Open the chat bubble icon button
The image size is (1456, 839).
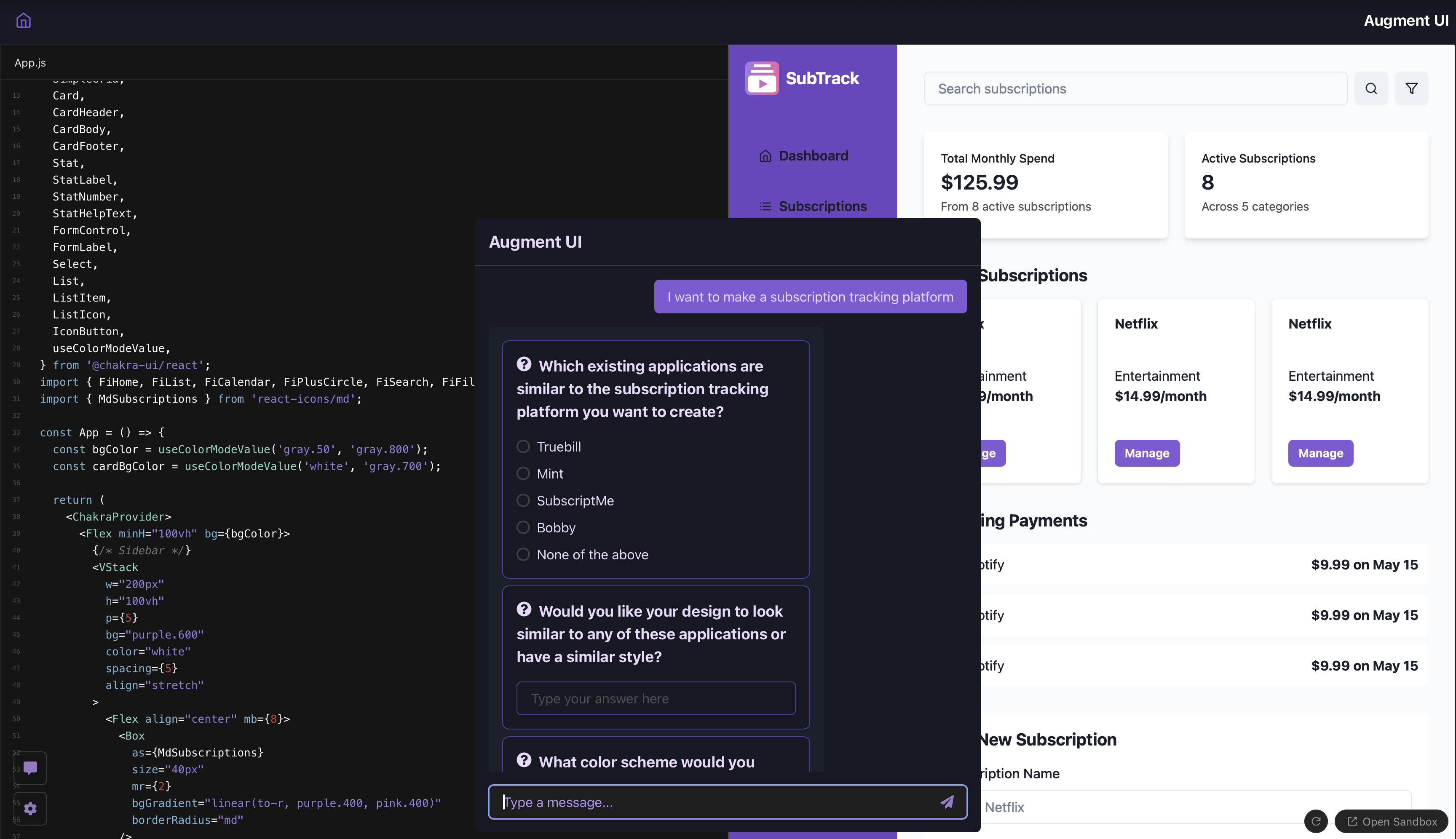pos(31,767)
